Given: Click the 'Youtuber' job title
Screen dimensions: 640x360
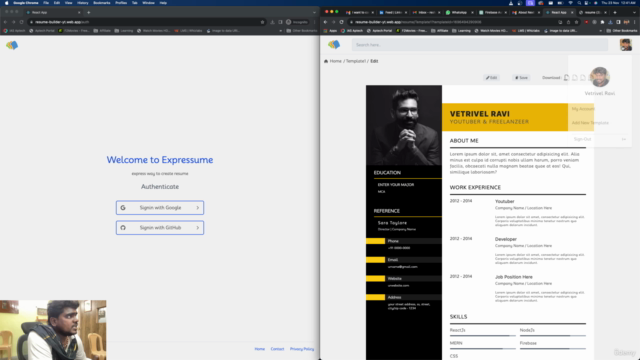Looking at the screenshot, I should click(x=504, y=201).
